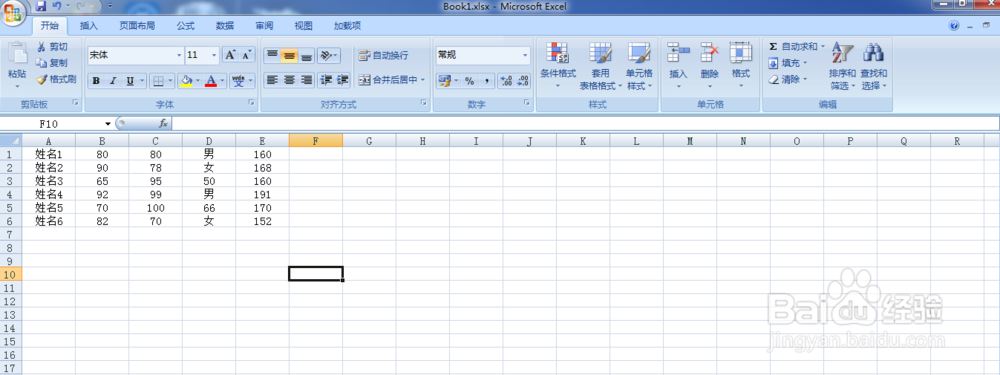1000x375 pixels.
Task: Open the font group (字体) dialog launcher
Action: point(251,103)
